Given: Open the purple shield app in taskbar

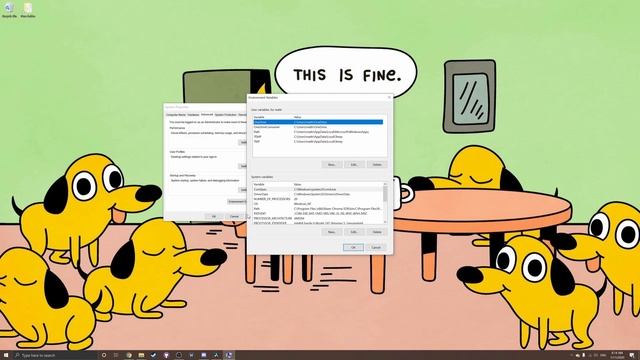Looking at the screenshot, I should (166, 355).
